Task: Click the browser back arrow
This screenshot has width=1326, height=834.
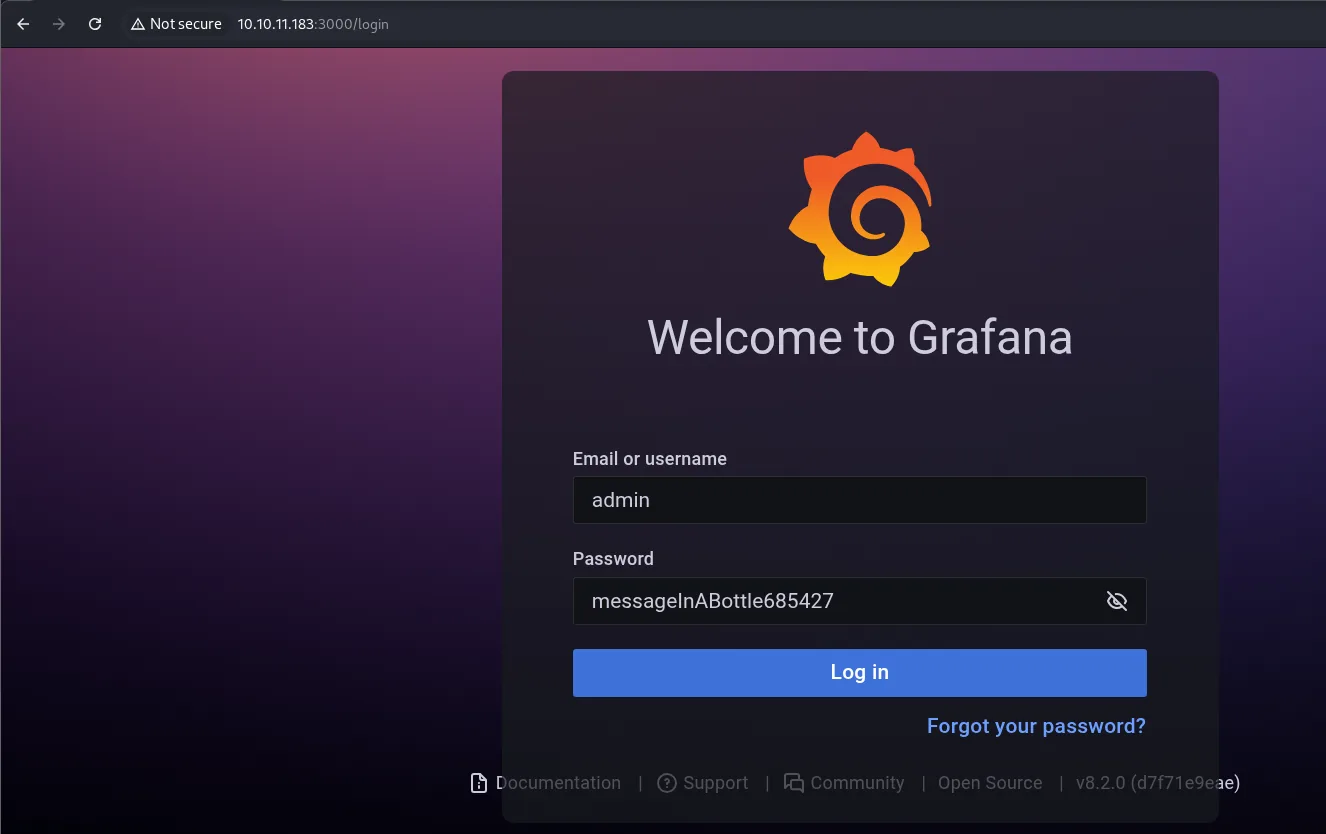Action: (24, 24)
